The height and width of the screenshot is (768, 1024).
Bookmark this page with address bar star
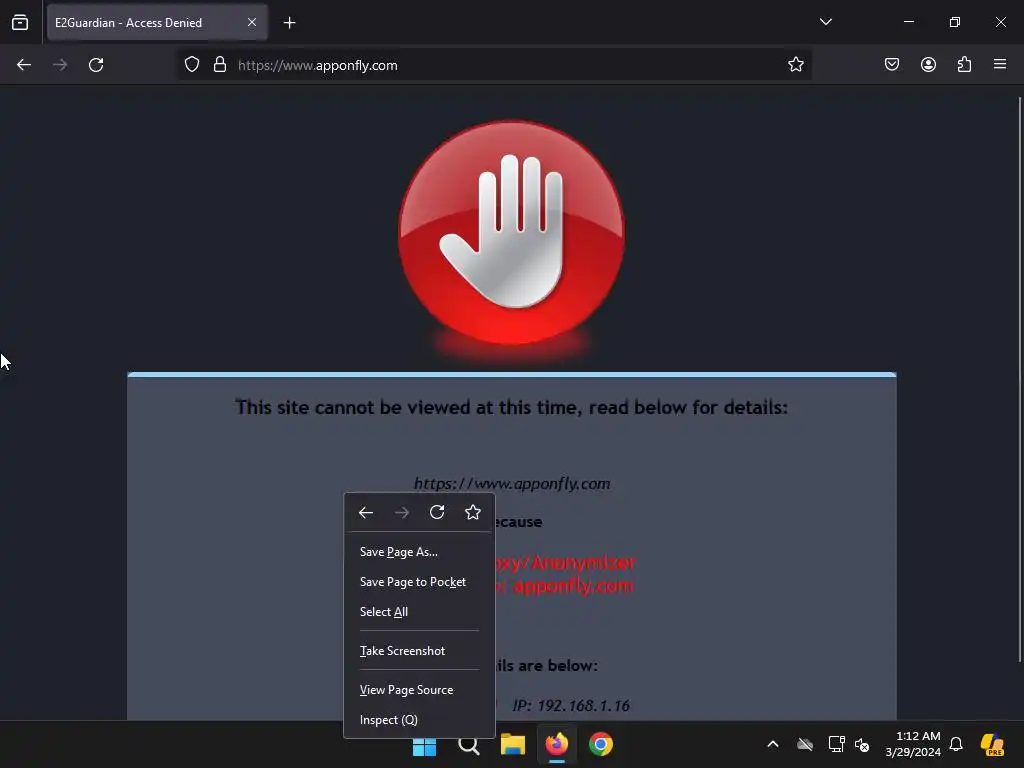pos(795,65)
